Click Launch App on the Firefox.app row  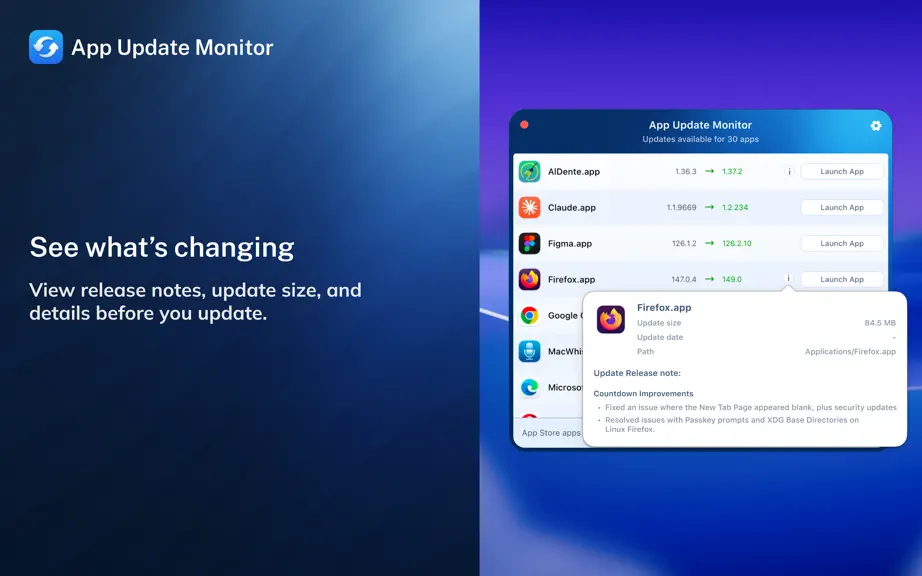click(x=842, y=279)
